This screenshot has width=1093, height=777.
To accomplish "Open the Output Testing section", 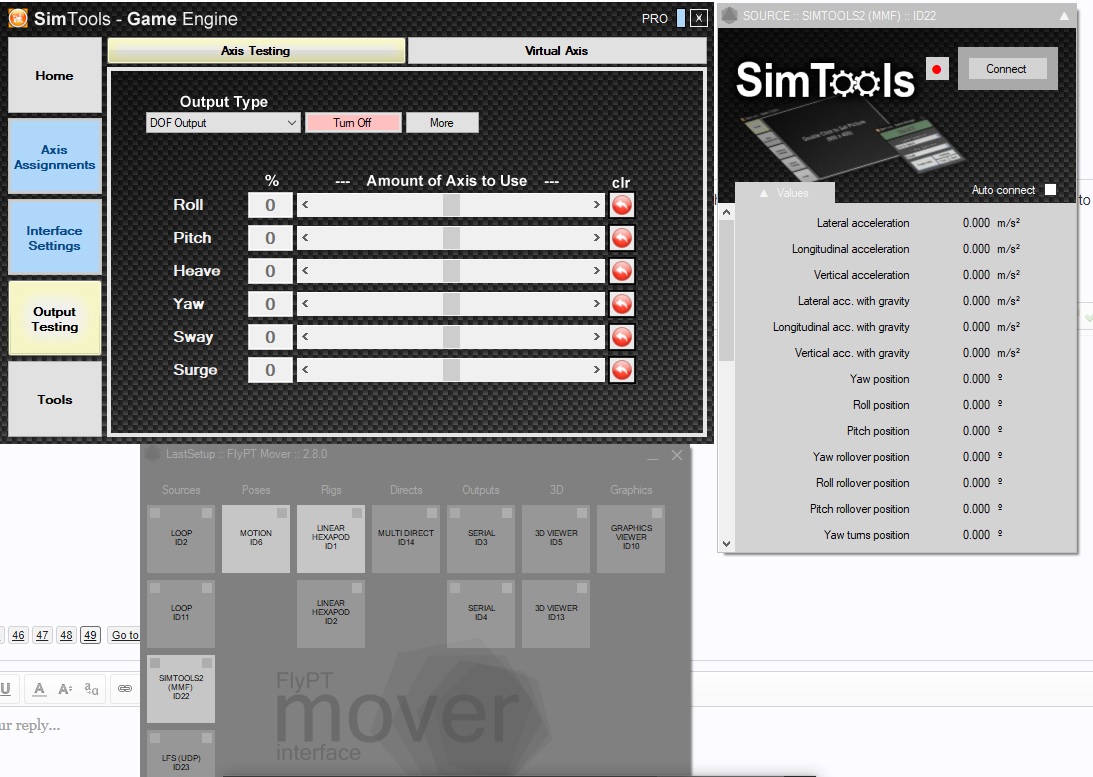I will 54,319.
